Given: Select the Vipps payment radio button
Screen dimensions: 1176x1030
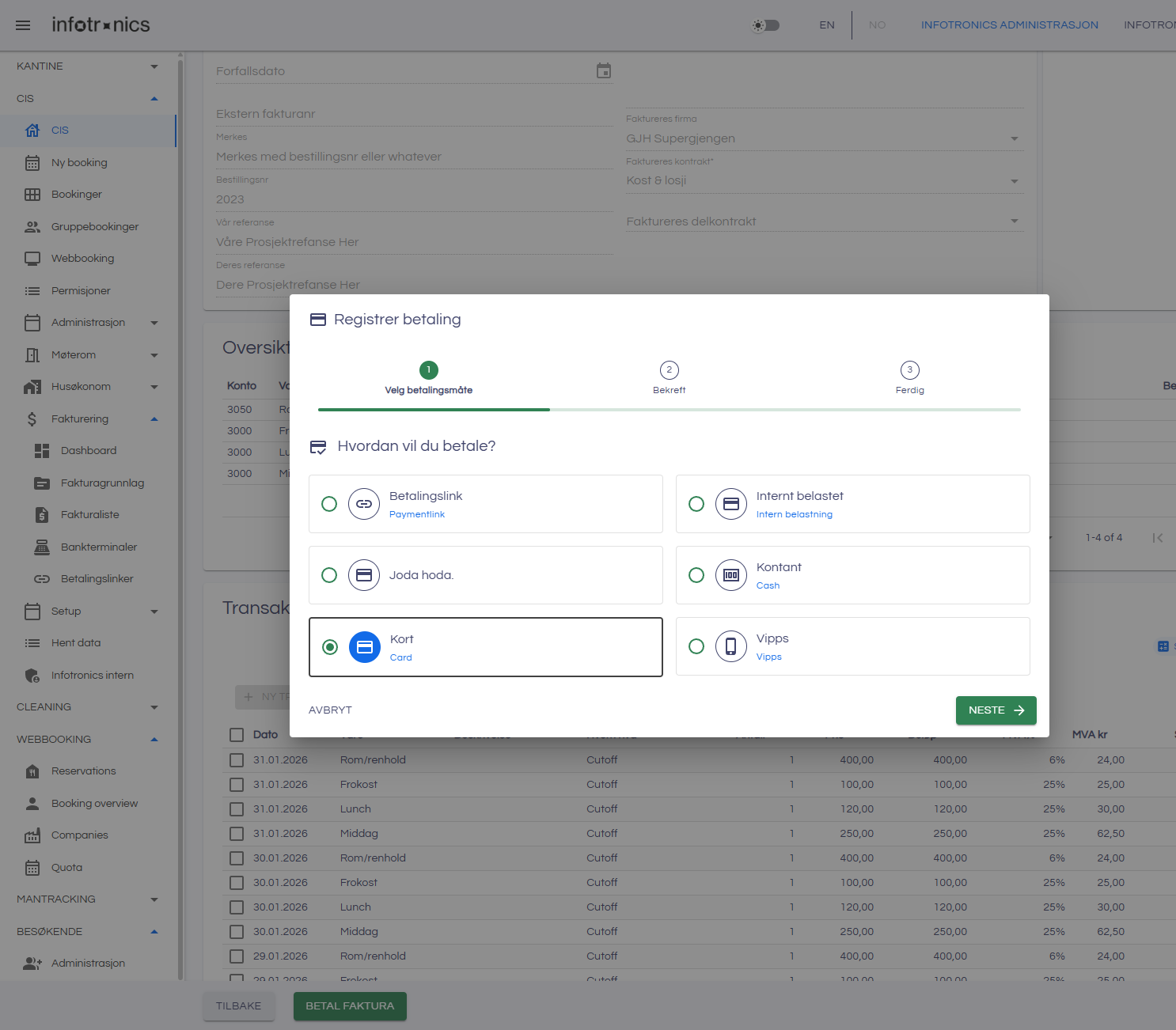Looking at the screenshot, I should click(696, 646).
